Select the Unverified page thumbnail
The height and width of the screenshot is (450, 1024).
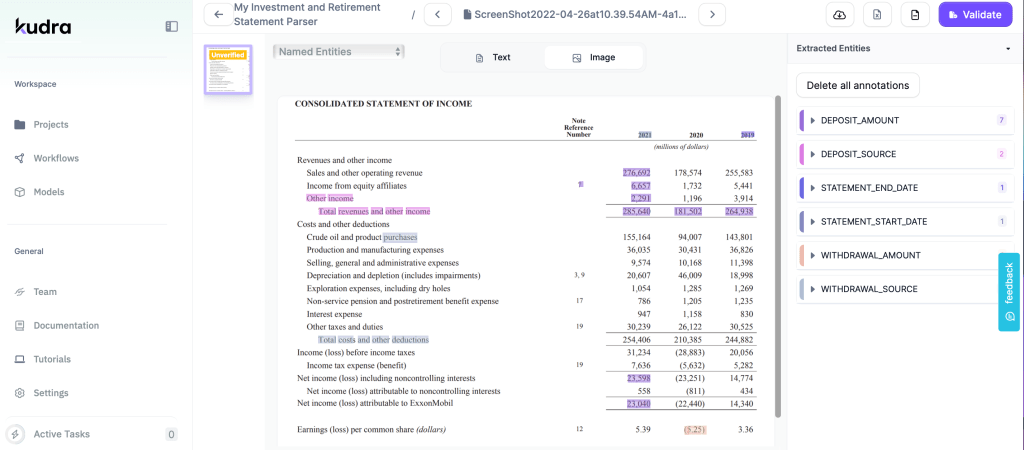point(228,70)
